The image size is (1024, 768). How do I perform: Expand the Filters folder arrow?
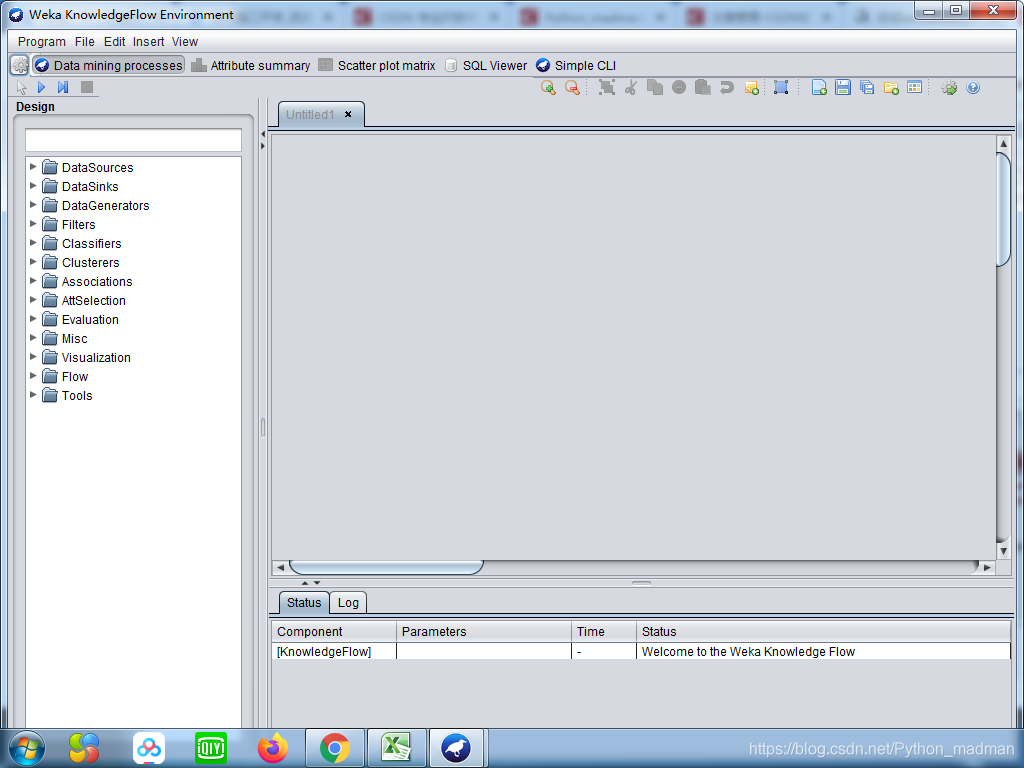(33, 223)
